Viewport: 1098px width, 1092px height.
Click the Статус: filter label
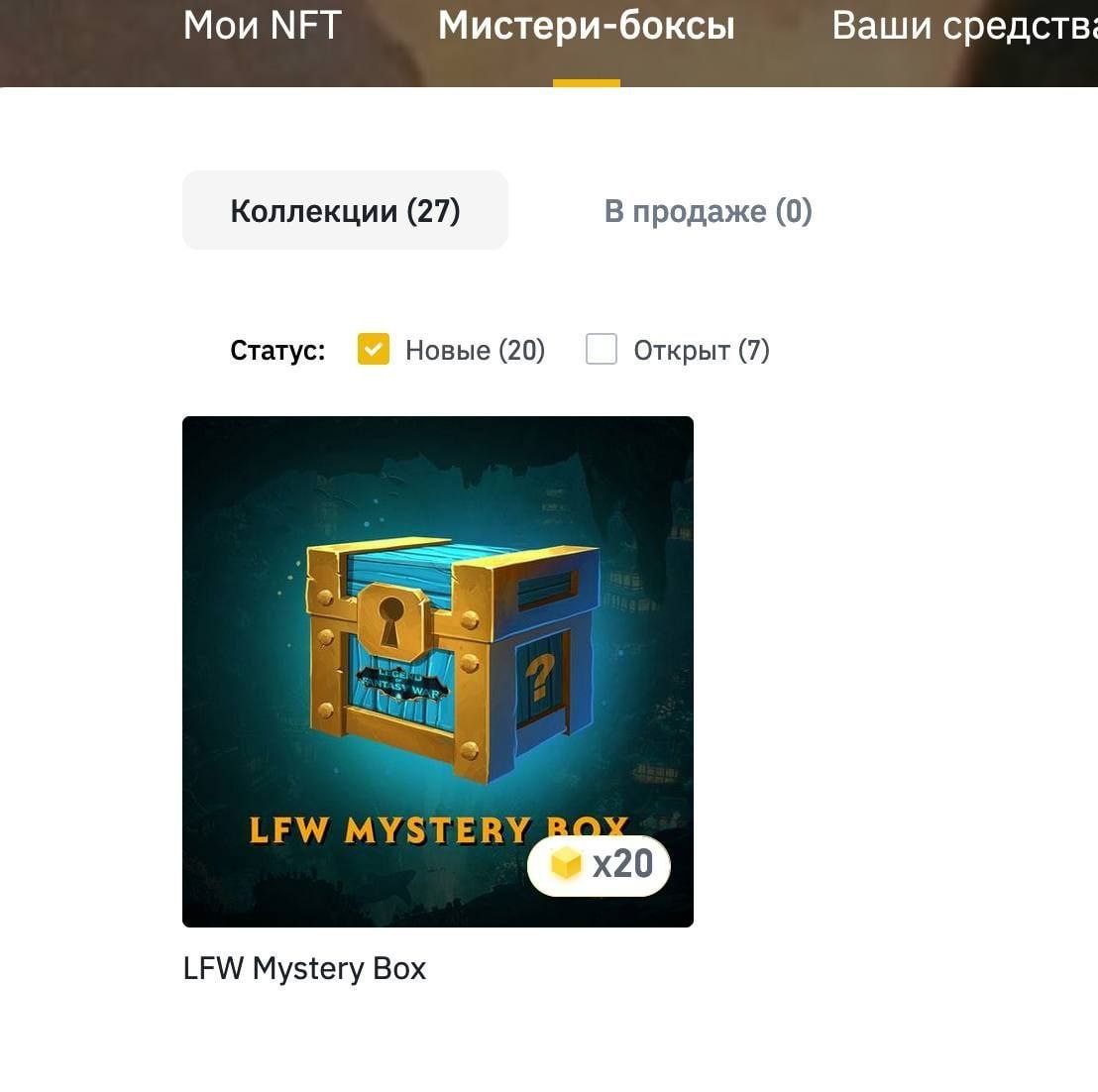tap(278, 350)
